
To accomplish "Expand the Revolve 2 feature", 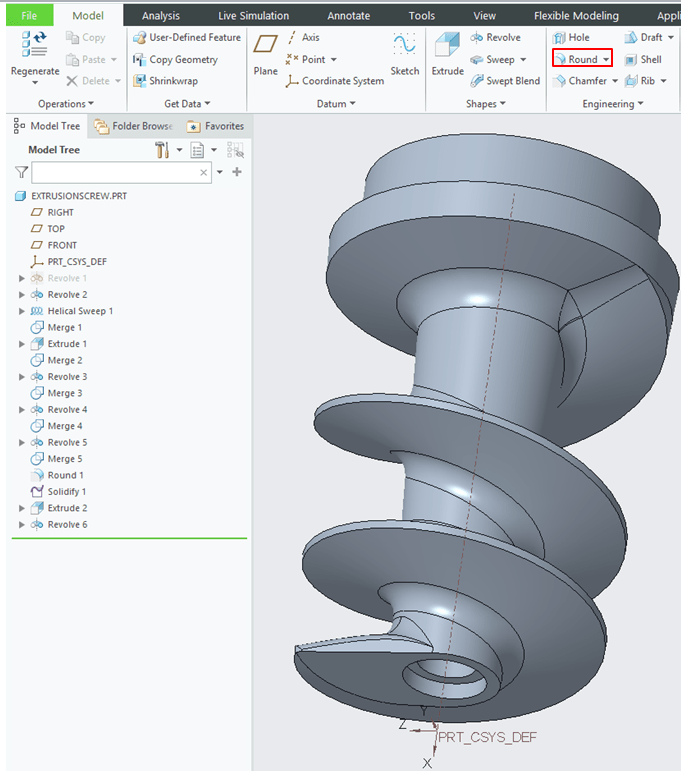I will pos(23,295).
